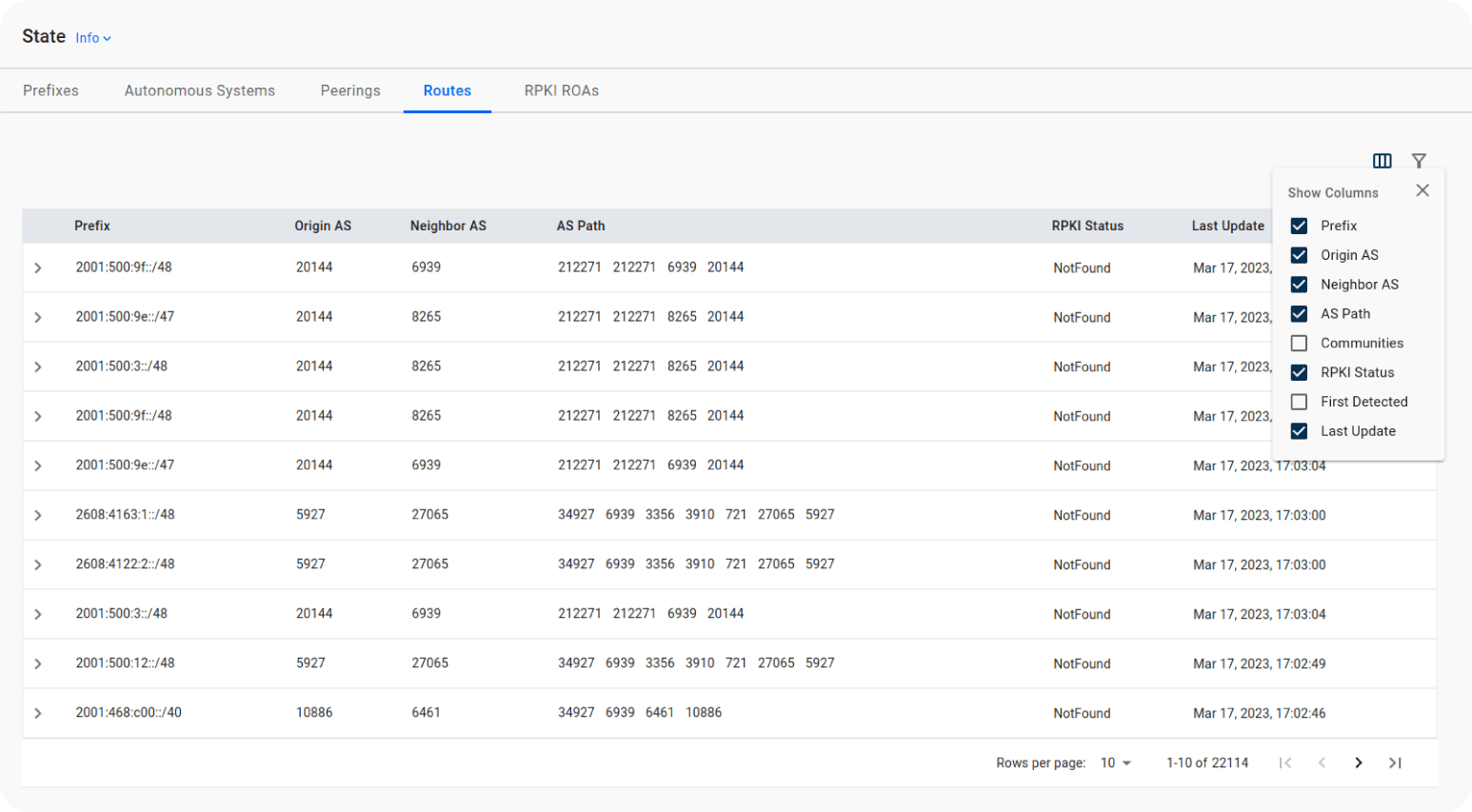Enable the First Detected column checkbox
The width and height of the screenshot is (1472, 812).
pyautogui.click(x=1299, y=402)
